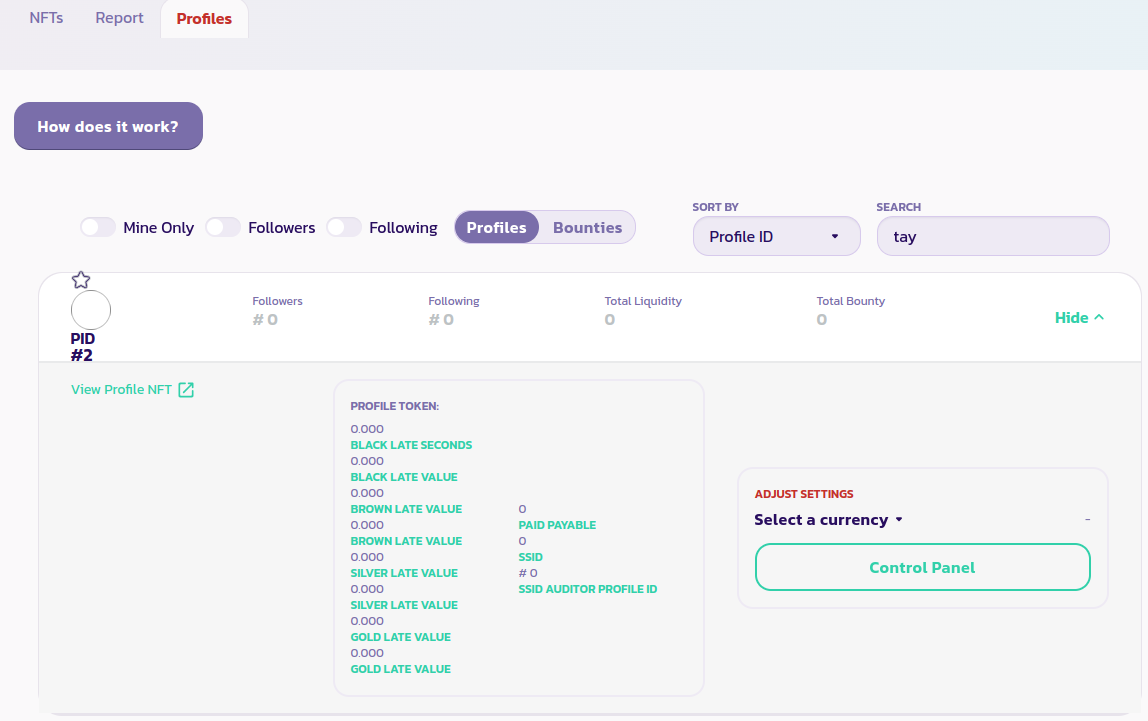
Task: Click the external link icon beside View Profile NFT
Action: pyautogui.click(x=186, y=390)
